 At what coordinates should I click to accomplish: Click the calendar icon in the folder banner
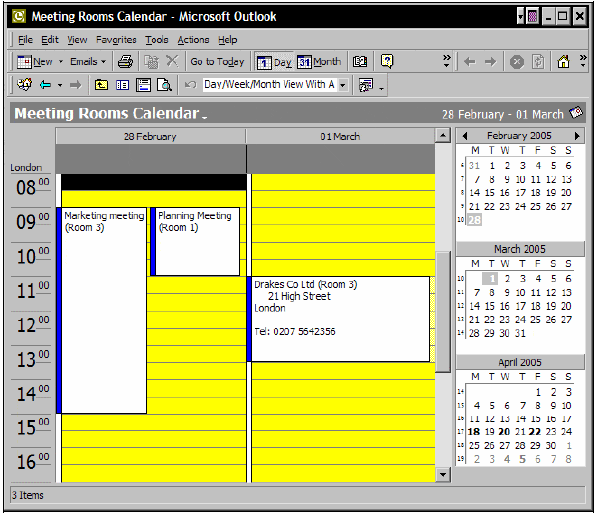click(x=576, y=113)
